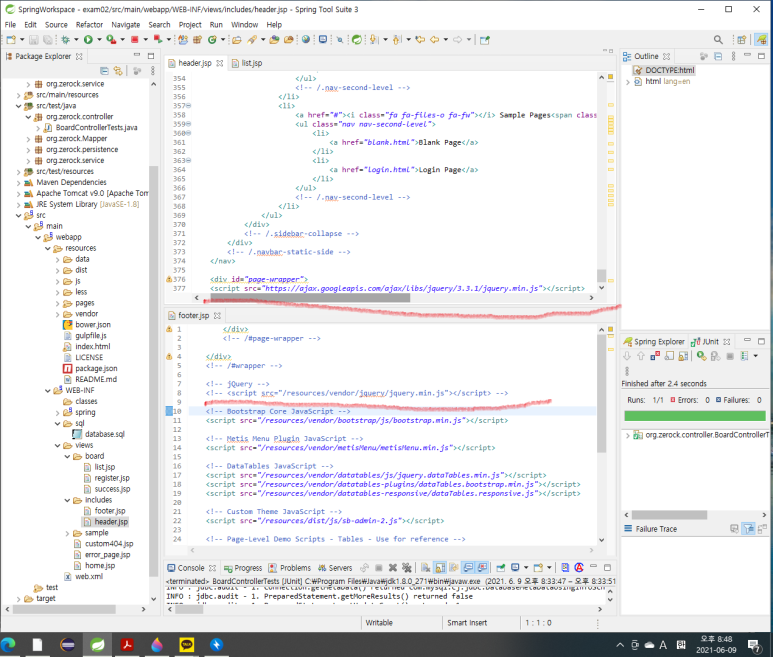Toggle Word Wrap in Console toolbar

[454, 567]
